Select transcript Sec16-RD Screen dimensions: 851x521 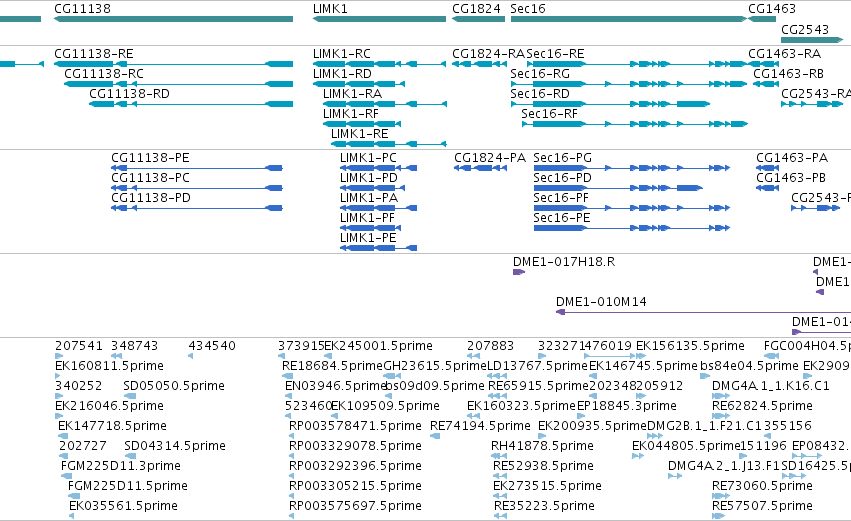pyautogui.click(x=540, y=94)
